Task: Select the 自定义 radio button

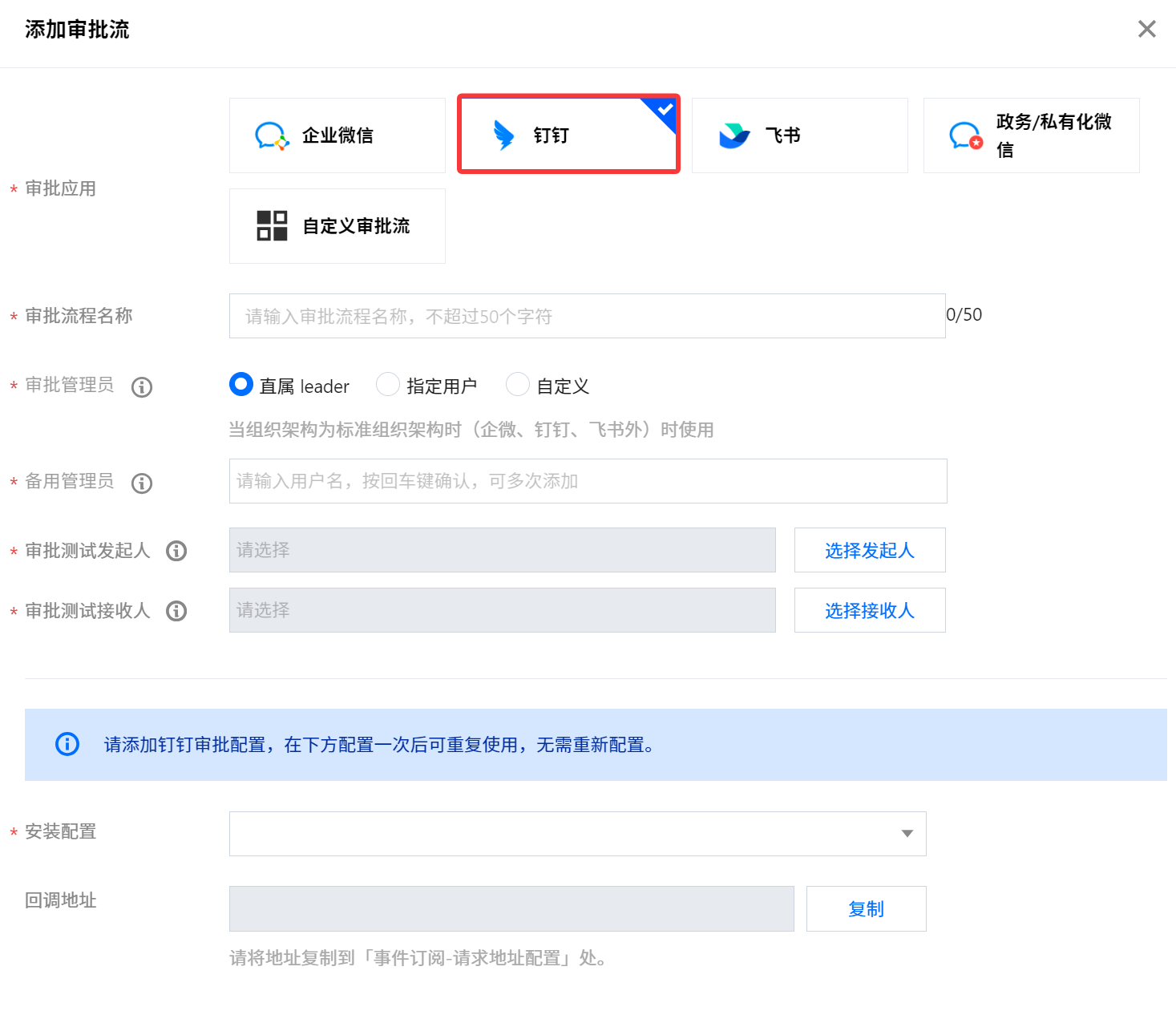Action: (518, 385)
